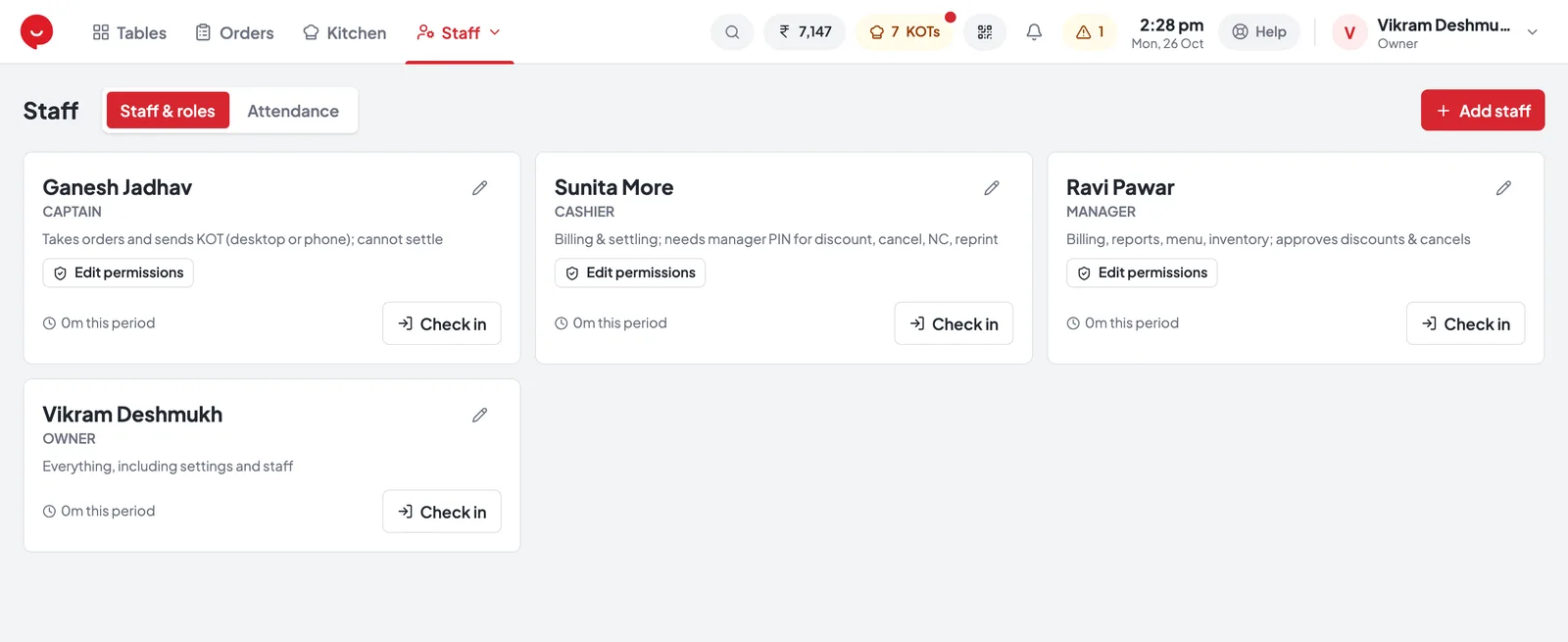Click '0m this period' on Sunita More's card

coord(619,323)
